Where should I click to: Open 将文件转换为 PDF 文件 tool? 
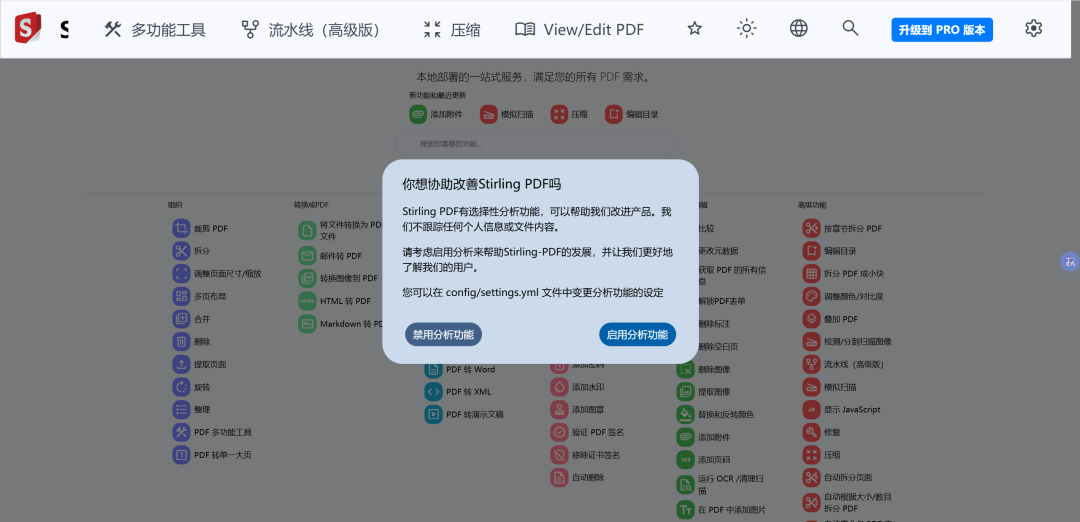point(340,231)
